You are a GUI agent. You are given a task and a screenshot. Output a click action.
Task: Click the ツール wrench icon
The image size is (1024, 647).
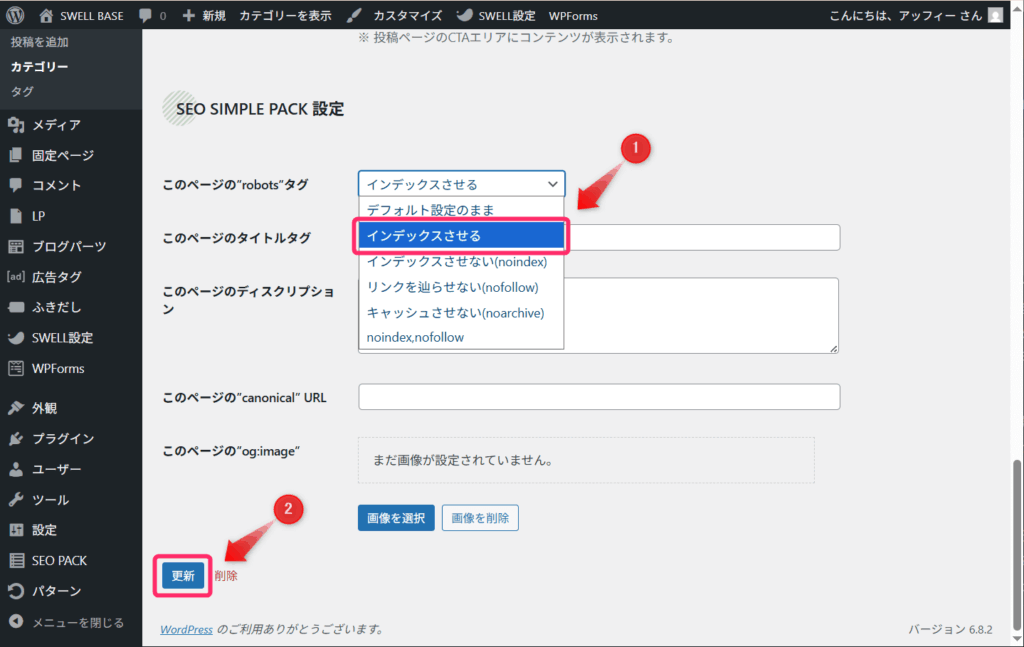coord(16,499)
